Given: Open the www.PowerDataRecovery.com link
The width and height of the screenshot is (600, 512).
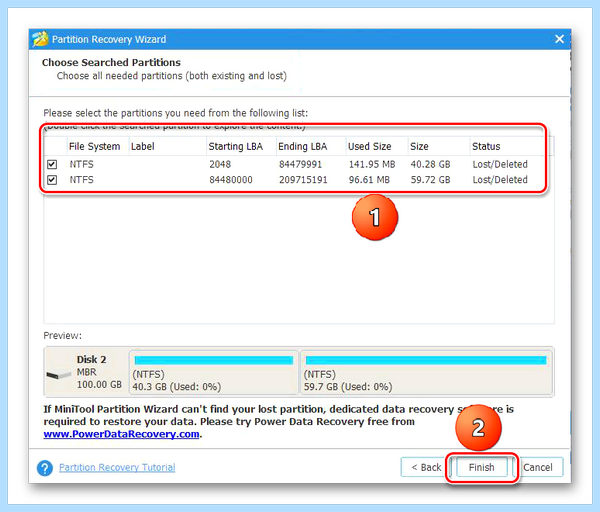Looking at the screenshot, I should point(121,434).
